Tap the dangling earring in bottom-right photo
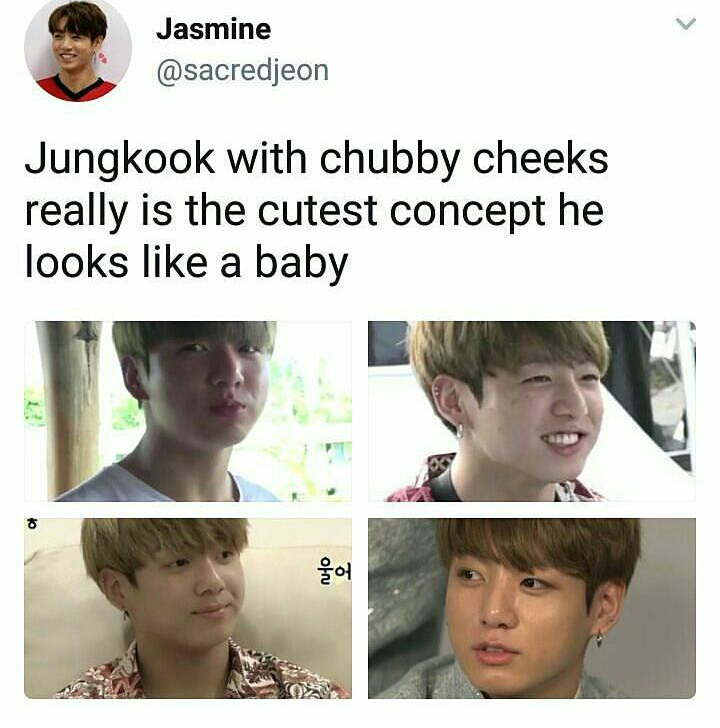 coord(599,639)
